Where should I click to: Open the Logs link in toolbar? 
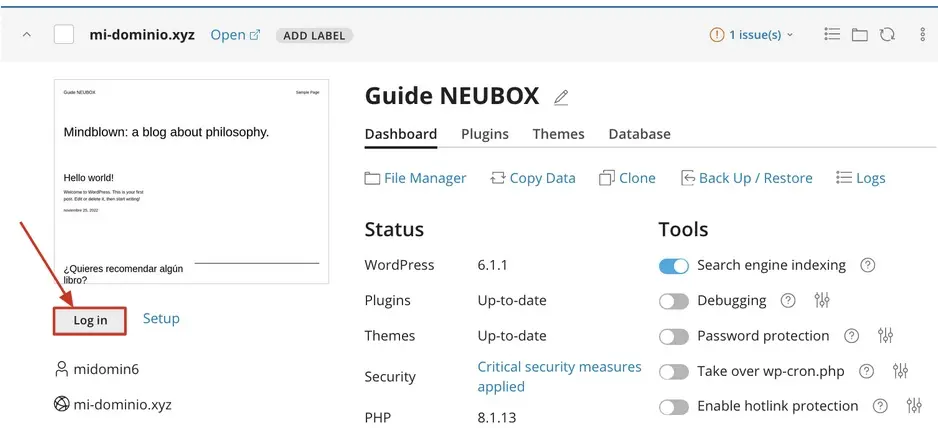870,178
